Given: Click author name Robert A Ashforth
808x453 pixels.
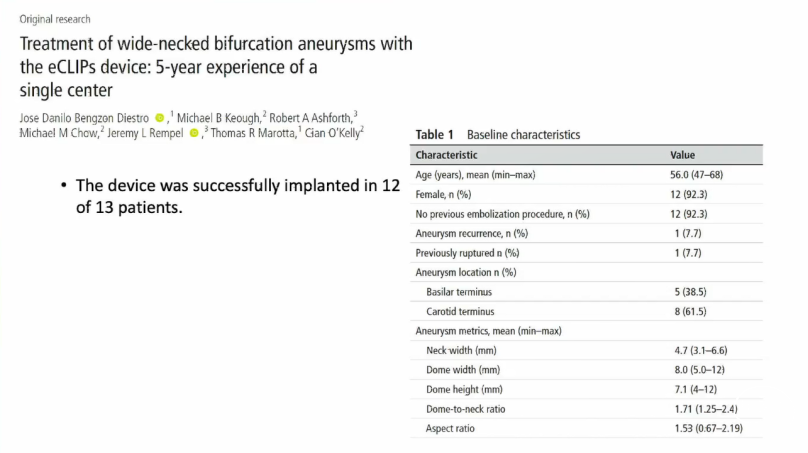Looking at the screenshot, I should (x=310, y=118).
